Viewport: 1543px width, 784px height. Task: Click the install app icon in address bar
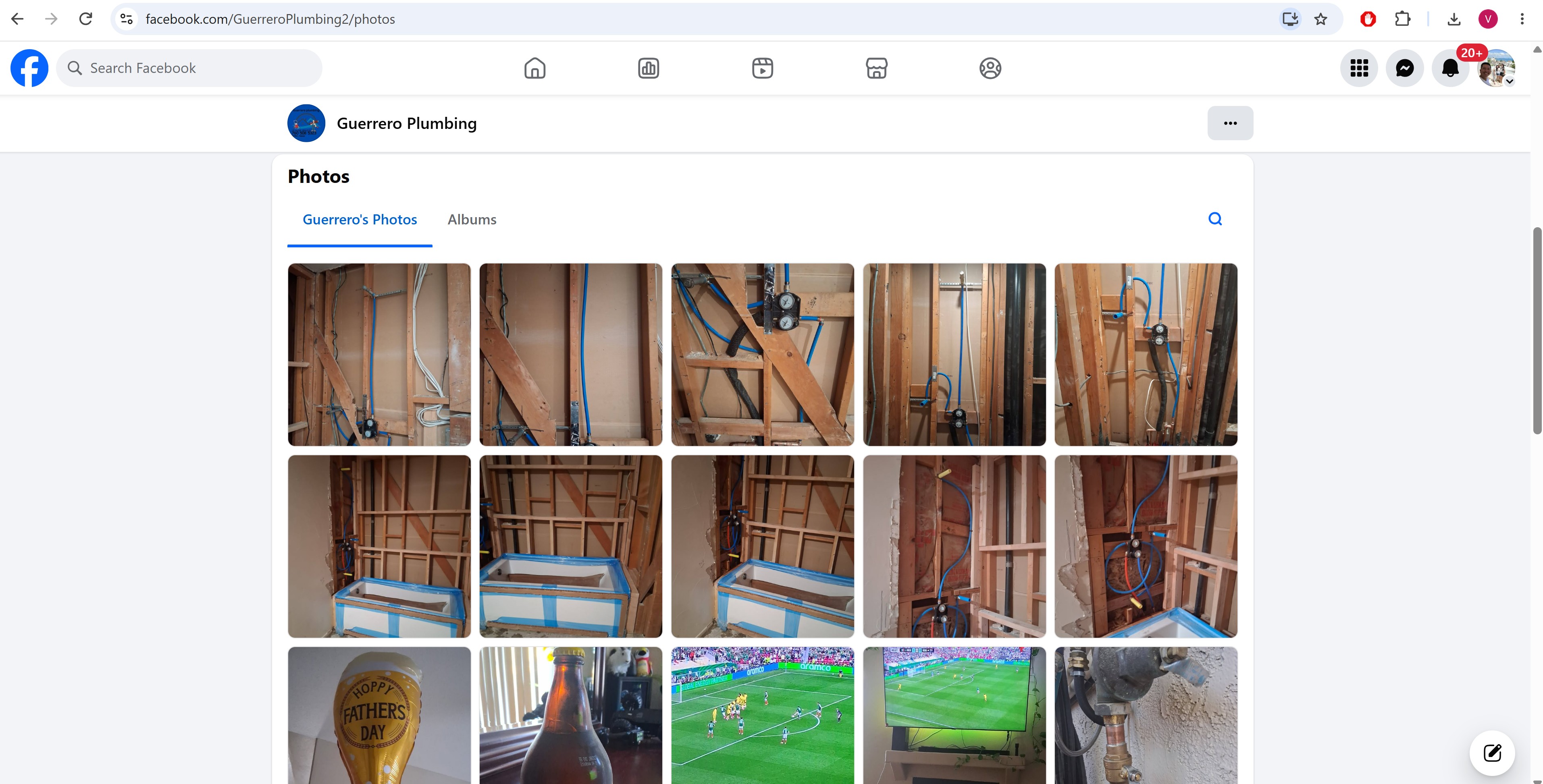pos(1289,19)
